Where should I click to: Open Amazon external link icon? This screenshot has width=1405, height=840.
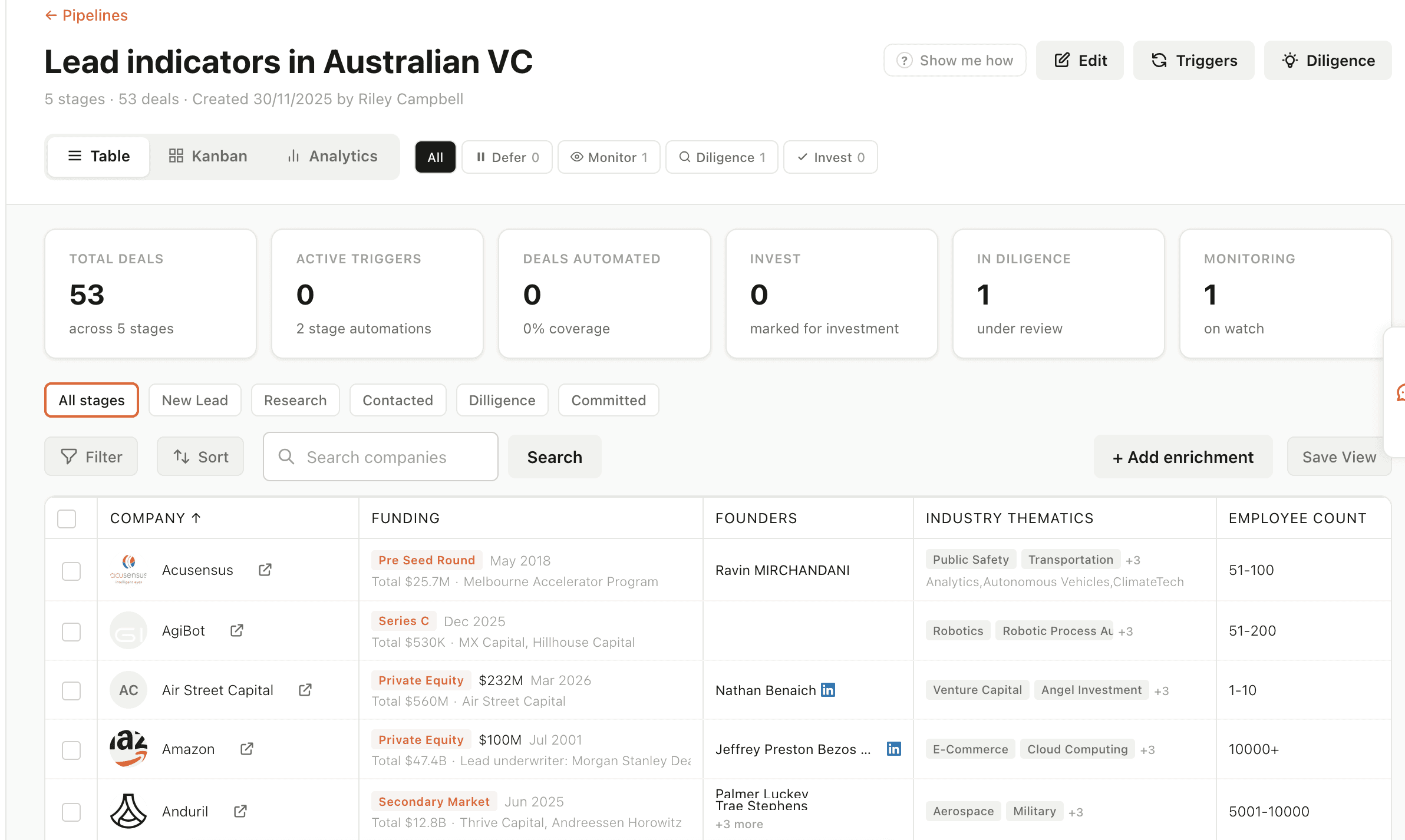click(x=247, y=749)
